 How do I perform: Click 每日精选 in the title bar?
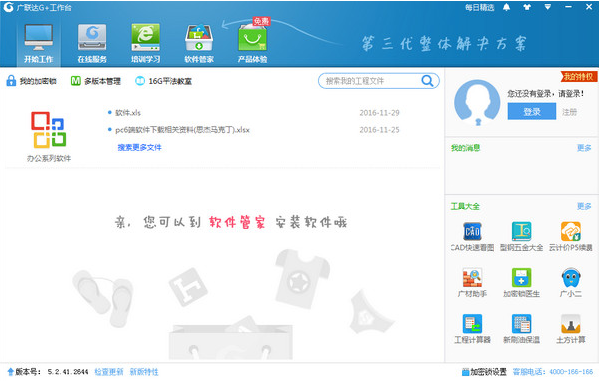point(479,7)
